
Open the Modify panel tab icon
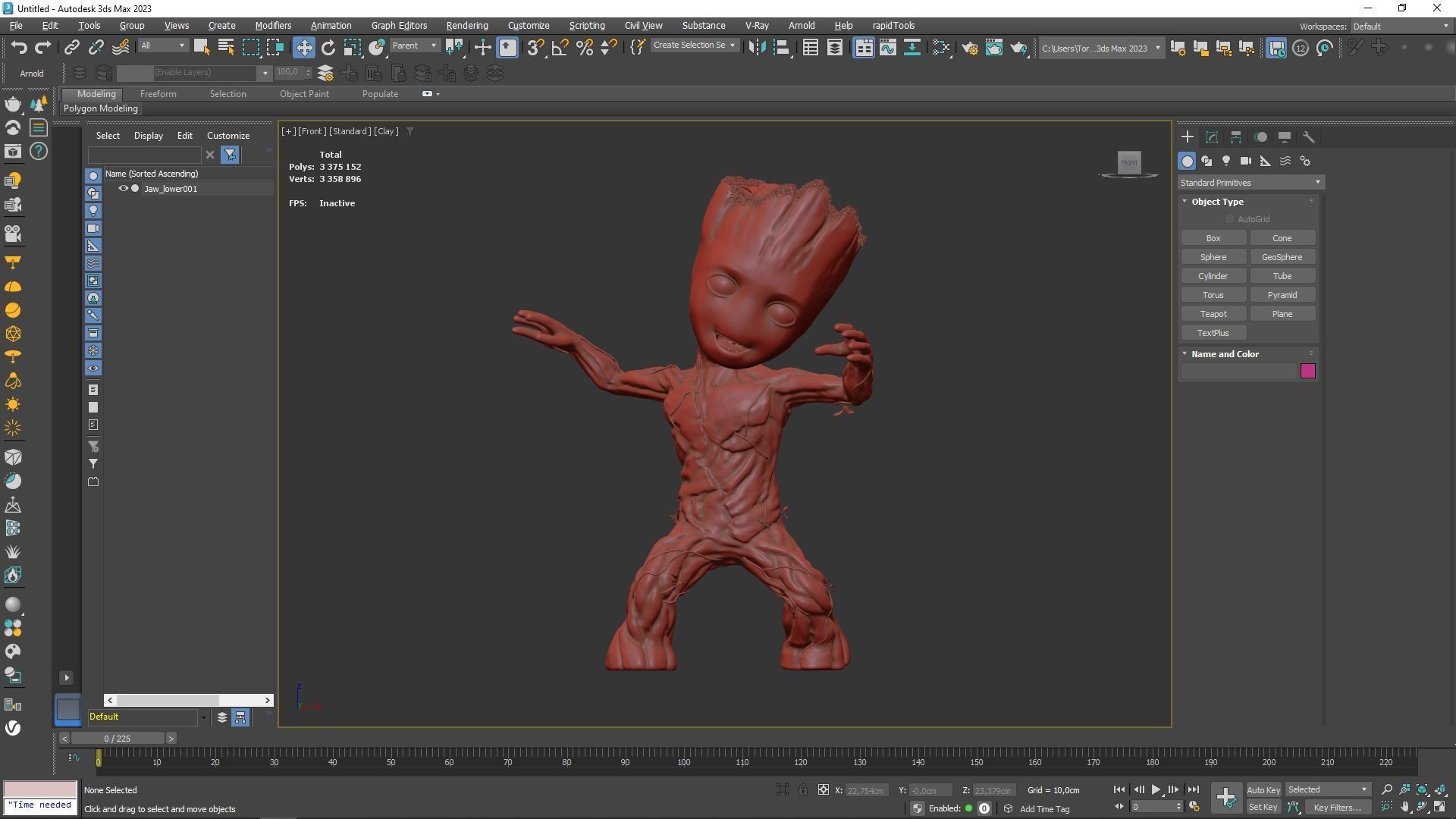[x=1212, y=137]
